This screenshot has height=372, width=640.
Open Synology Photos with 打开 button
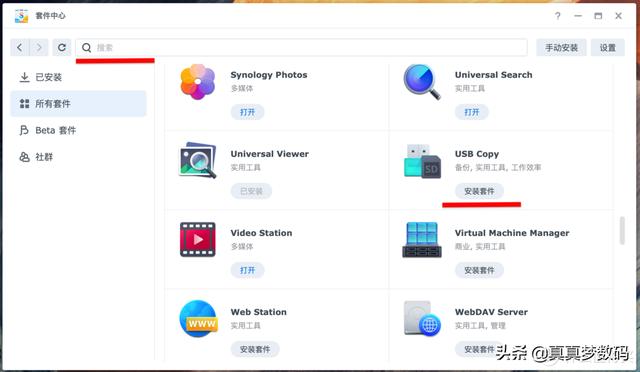pos(247,112)
